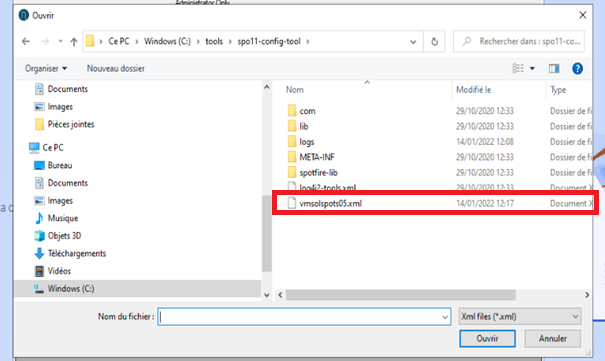Expand chevron after spo11-config-tool breadcrumb
The image size is (605, 361).
308,41
